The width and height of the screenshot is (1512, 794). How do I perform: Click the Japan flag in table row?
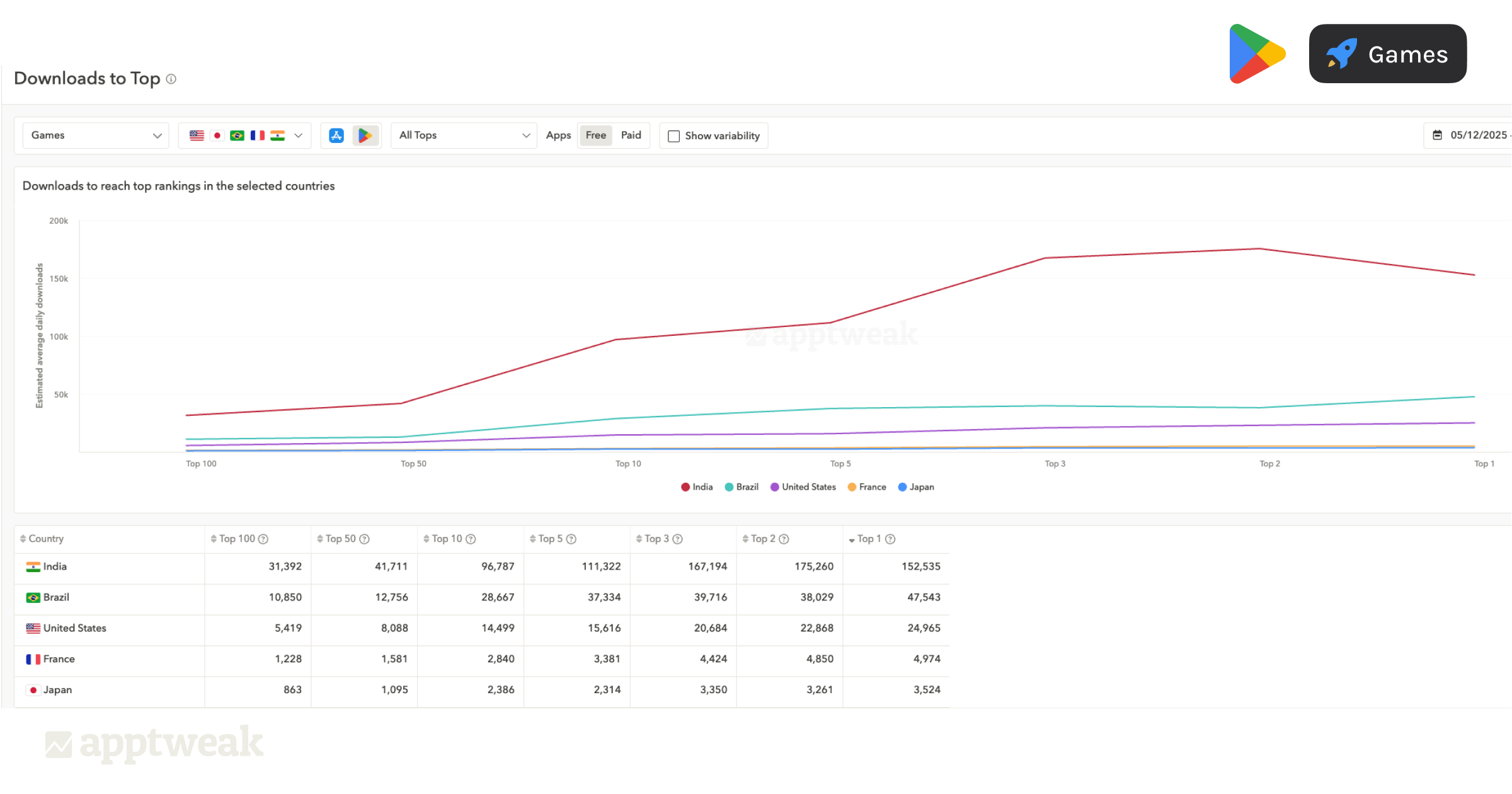pyautogui.click(x=33, y=691)
